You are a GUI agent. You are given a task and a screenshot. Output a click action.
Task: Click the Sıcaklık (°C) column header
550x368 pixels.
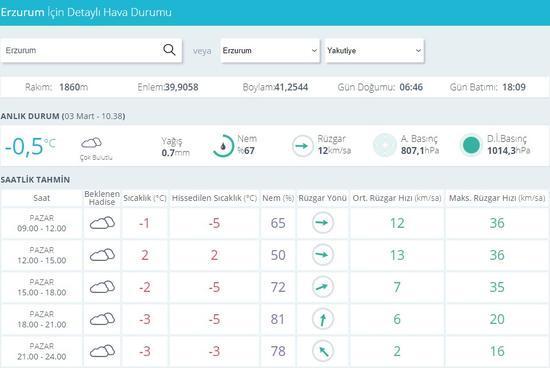coord(145,198)
